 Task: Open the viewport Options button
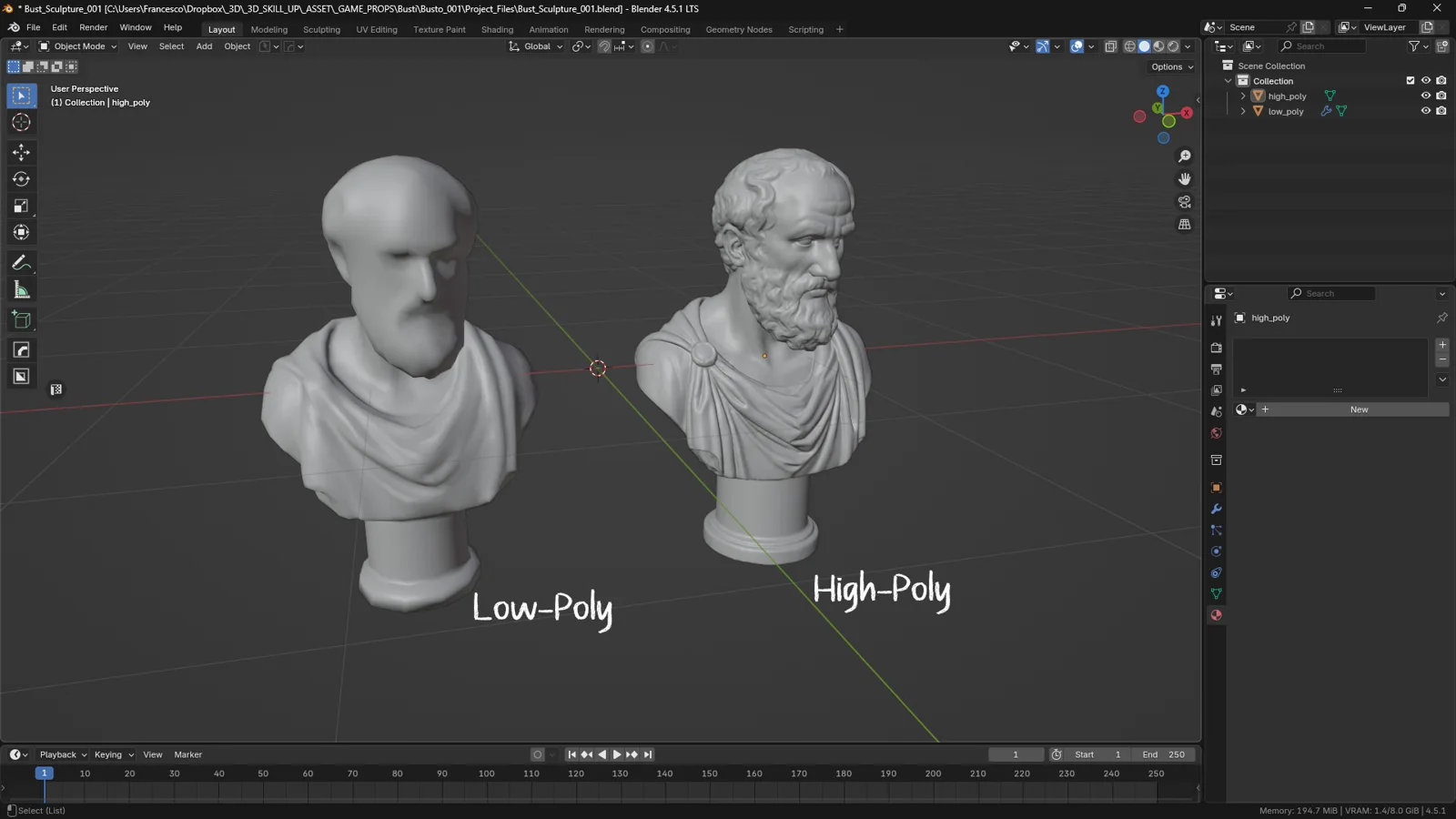click(1171, 66)
